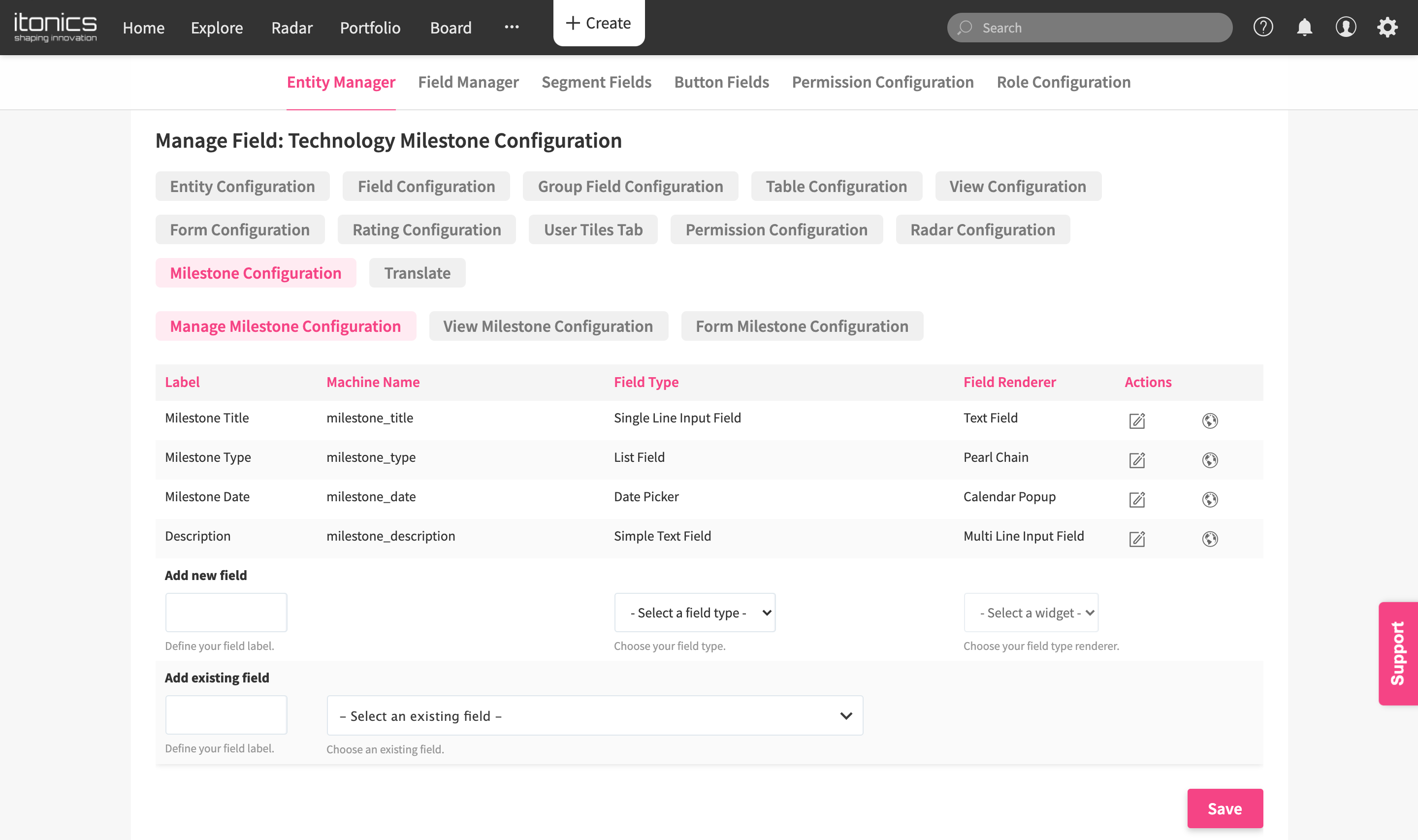Screen dimensions: 1418x840
Task: Expand the Select a field type dropdown
Action: [x=694, y=613]
